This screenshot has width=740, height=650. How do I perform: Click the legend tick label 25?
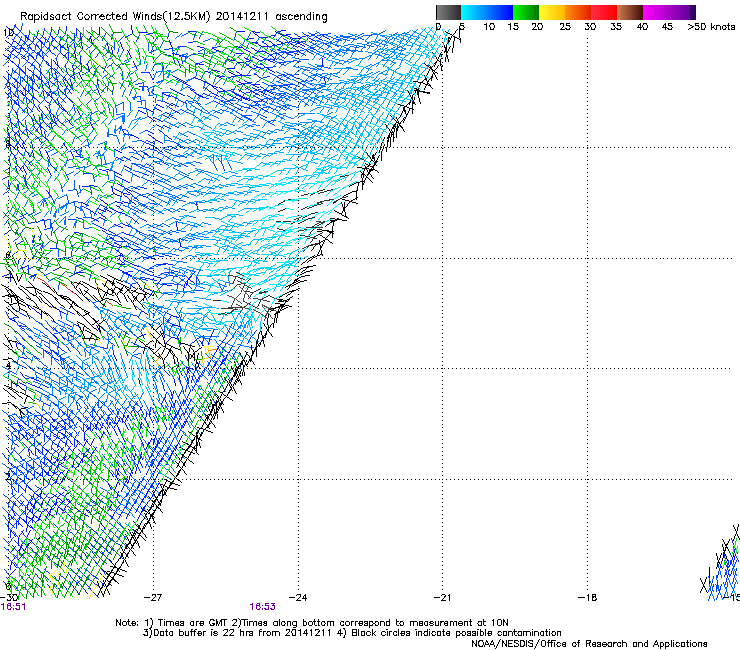(x=565, y=26)
